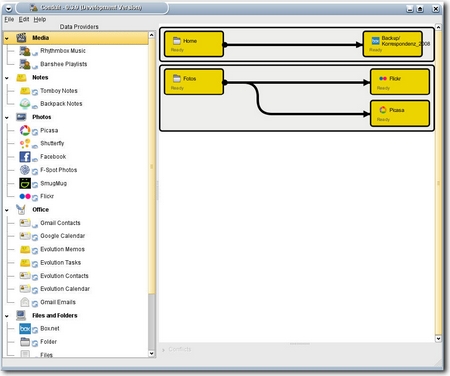Collapse the Files and Folders category
The image size is (450, 376).
(x=7, y=316)
